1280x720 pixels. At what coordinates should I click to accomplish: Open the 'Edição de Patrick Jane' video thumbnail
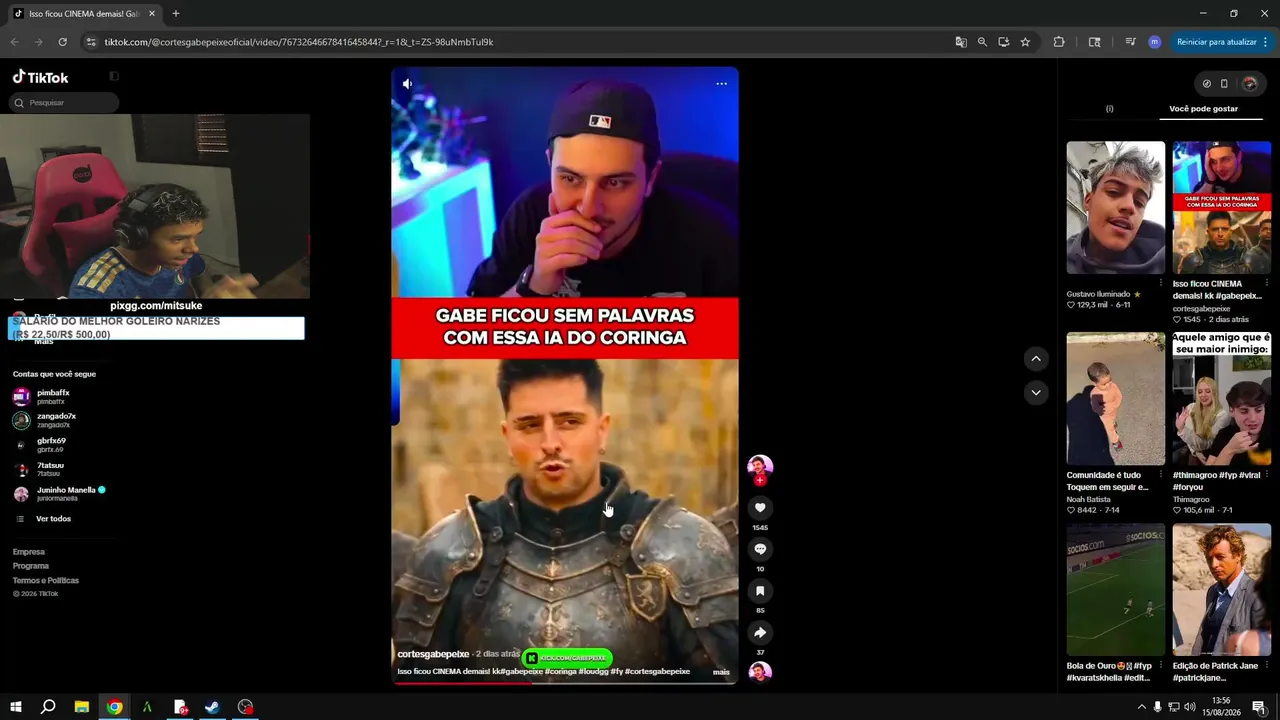[1222, 590]
